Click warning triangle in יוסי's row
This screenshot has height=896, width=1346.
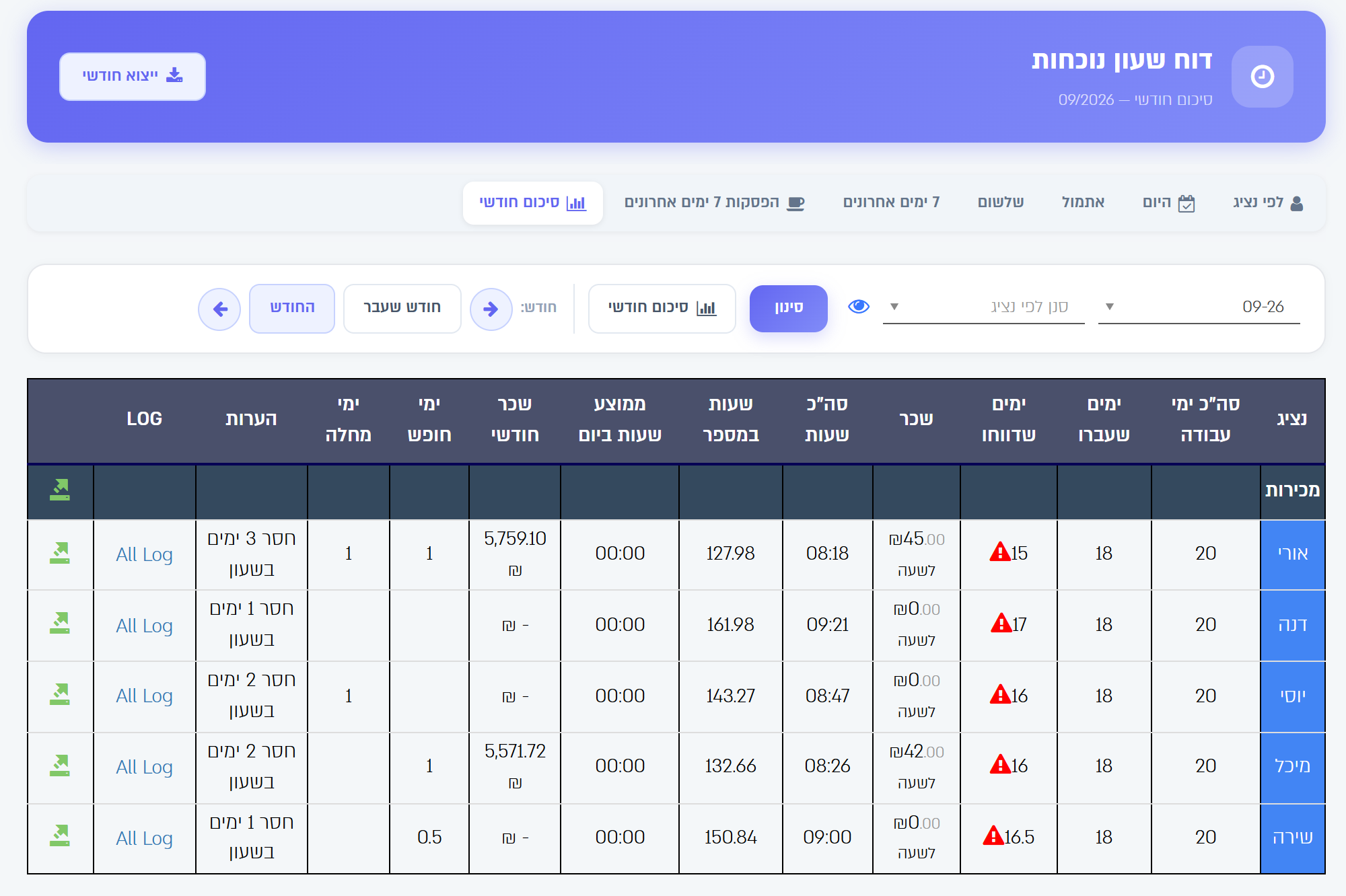click(x=1000, y=695)
